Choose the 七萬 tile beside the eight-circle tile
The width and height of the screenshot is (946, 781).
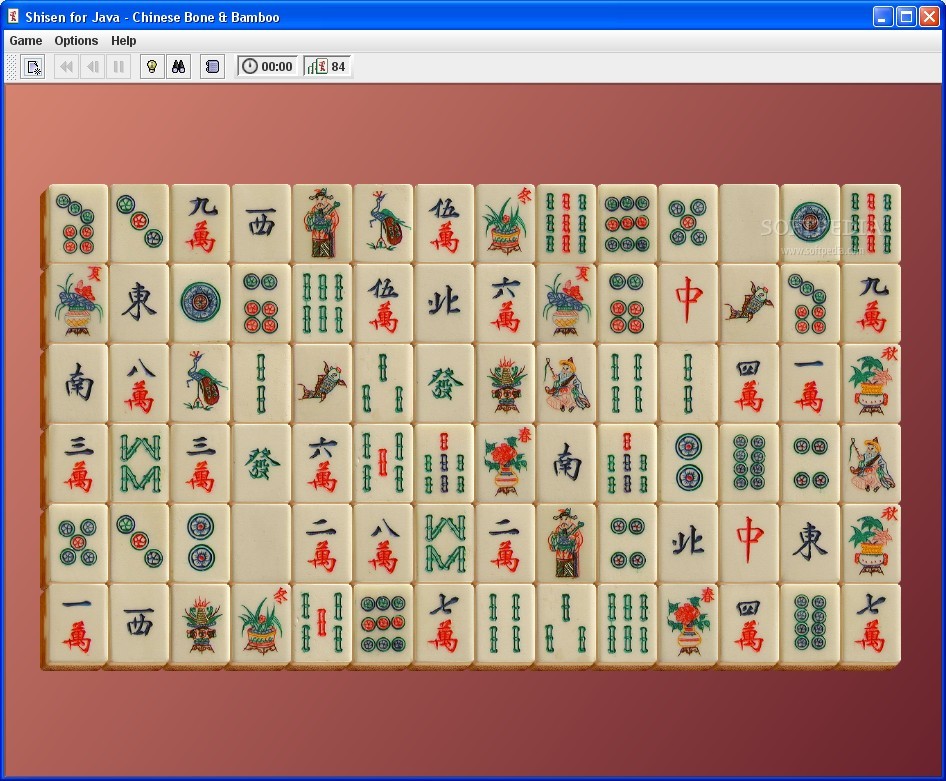tap(871, 623)
